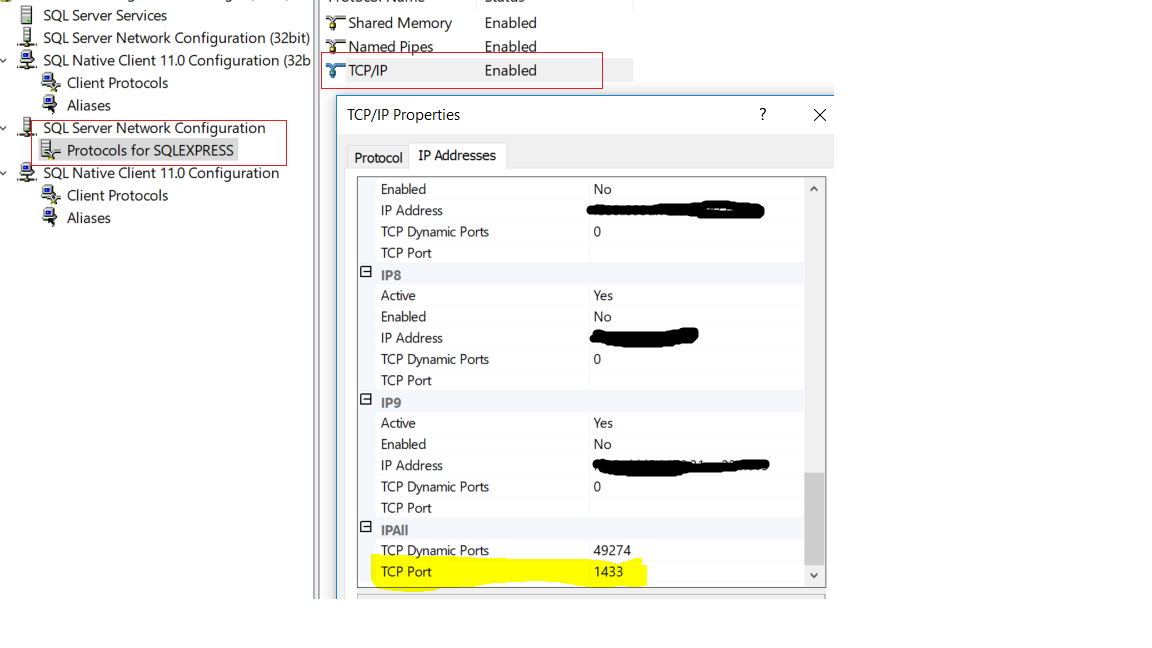Click the IPAll TCP Port value 1433

pyautogui.click(x=608, y=572)
